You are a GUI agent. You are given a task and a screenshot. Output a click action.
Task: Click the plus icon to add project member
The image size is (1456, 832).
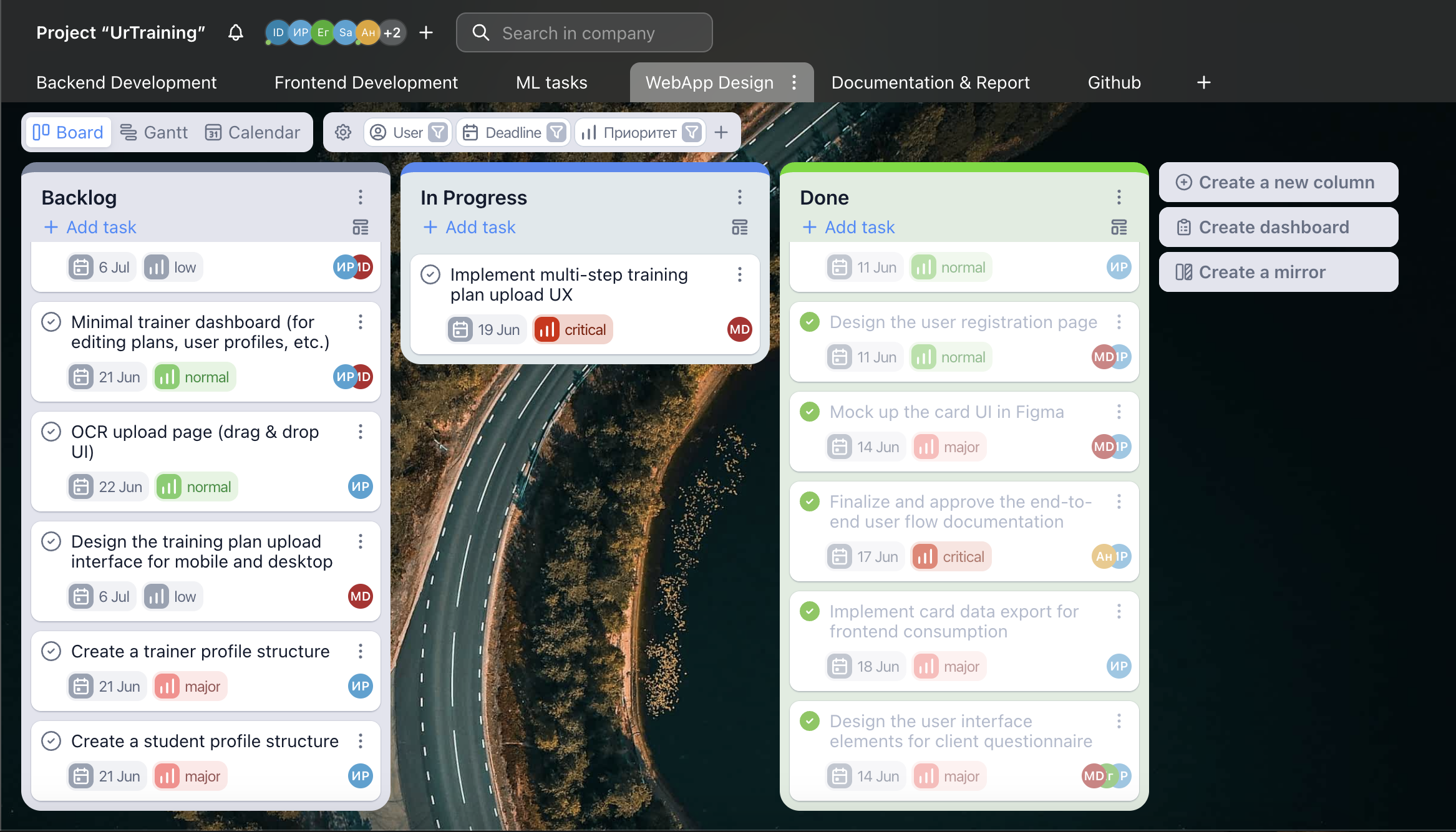click(426, 32)
